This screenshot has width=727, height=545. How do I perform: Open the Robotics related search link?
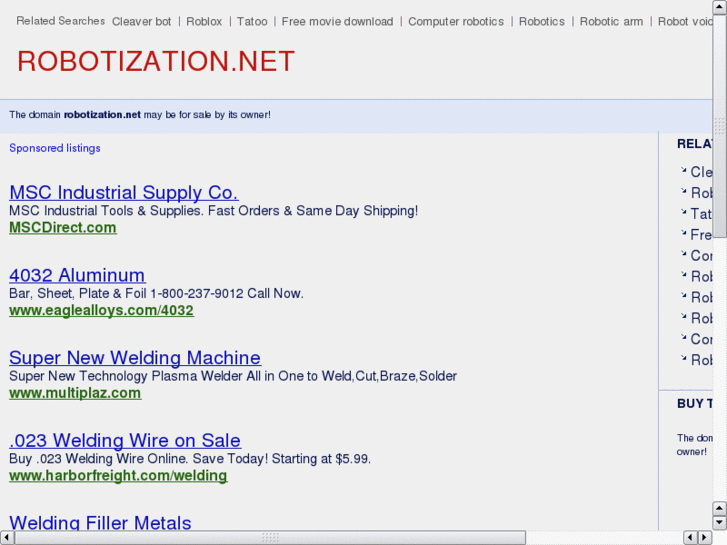click(542, 22)
